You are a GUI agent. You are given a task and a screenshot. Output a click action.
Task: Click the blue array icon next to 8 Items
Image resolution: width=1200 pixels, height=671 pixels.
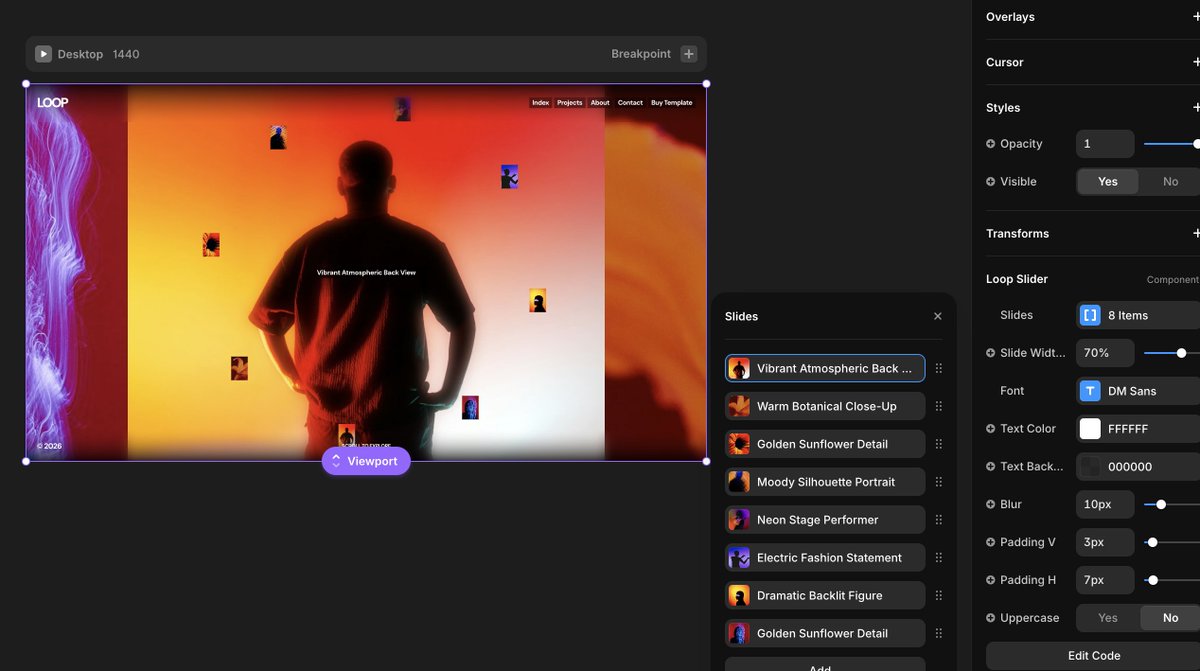pos(1090,315)
